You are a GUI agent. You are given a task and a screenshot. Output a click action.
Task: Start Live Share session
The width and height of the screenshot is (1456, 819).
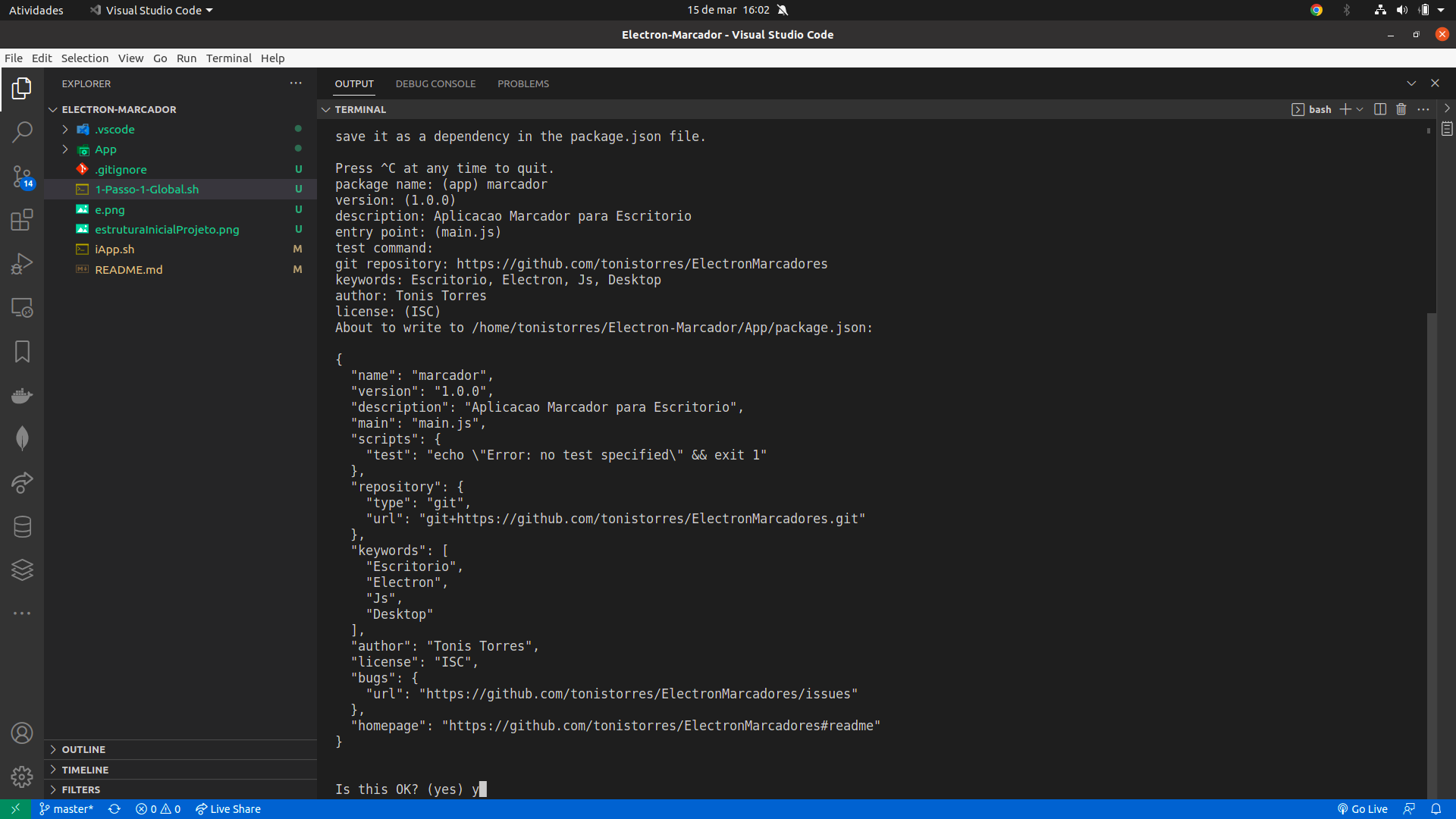pyautogui.click(x=227, y=809)
